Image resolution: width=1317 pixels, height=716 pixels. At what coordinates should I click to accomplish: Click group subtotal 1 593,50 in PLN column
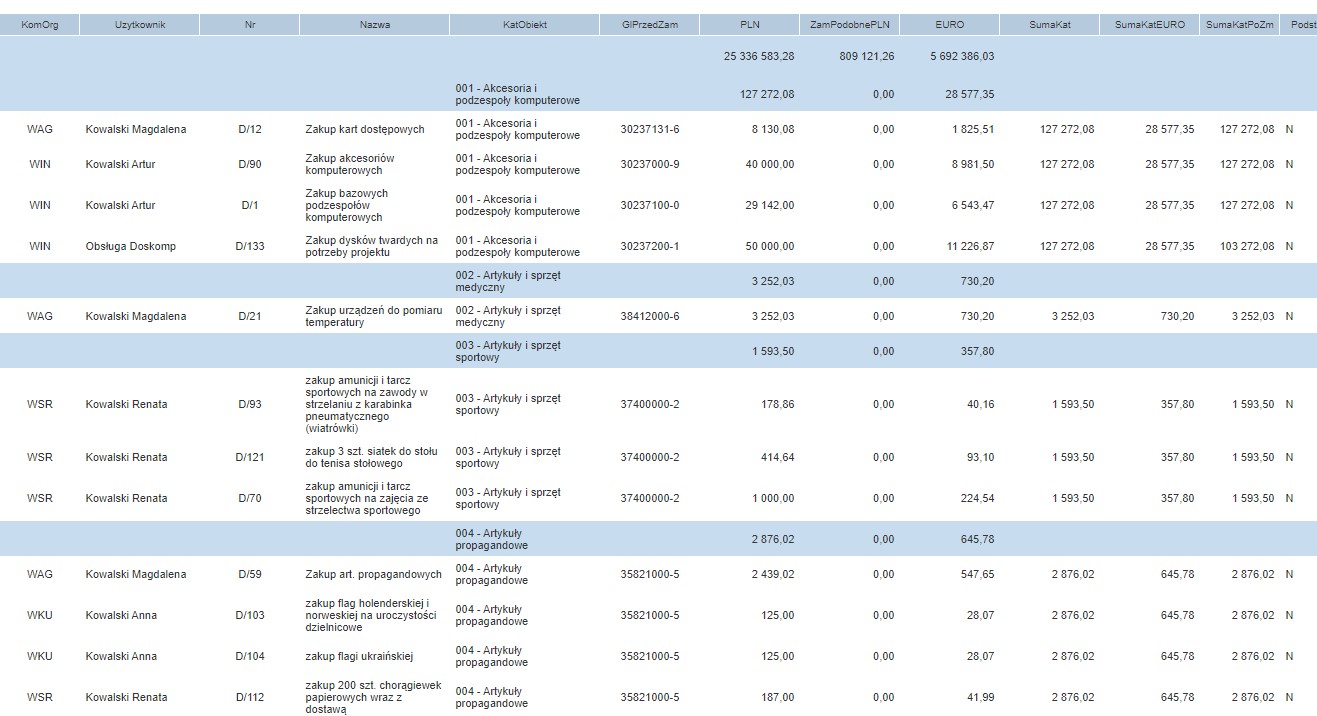tap(774, 351)
